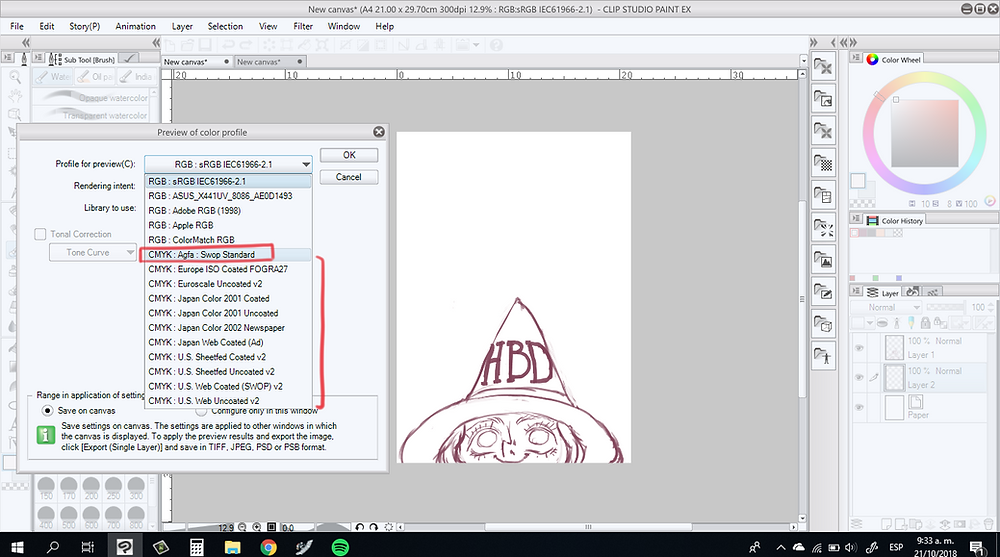Select the Save on canvas radio button

tap(47, 410)
